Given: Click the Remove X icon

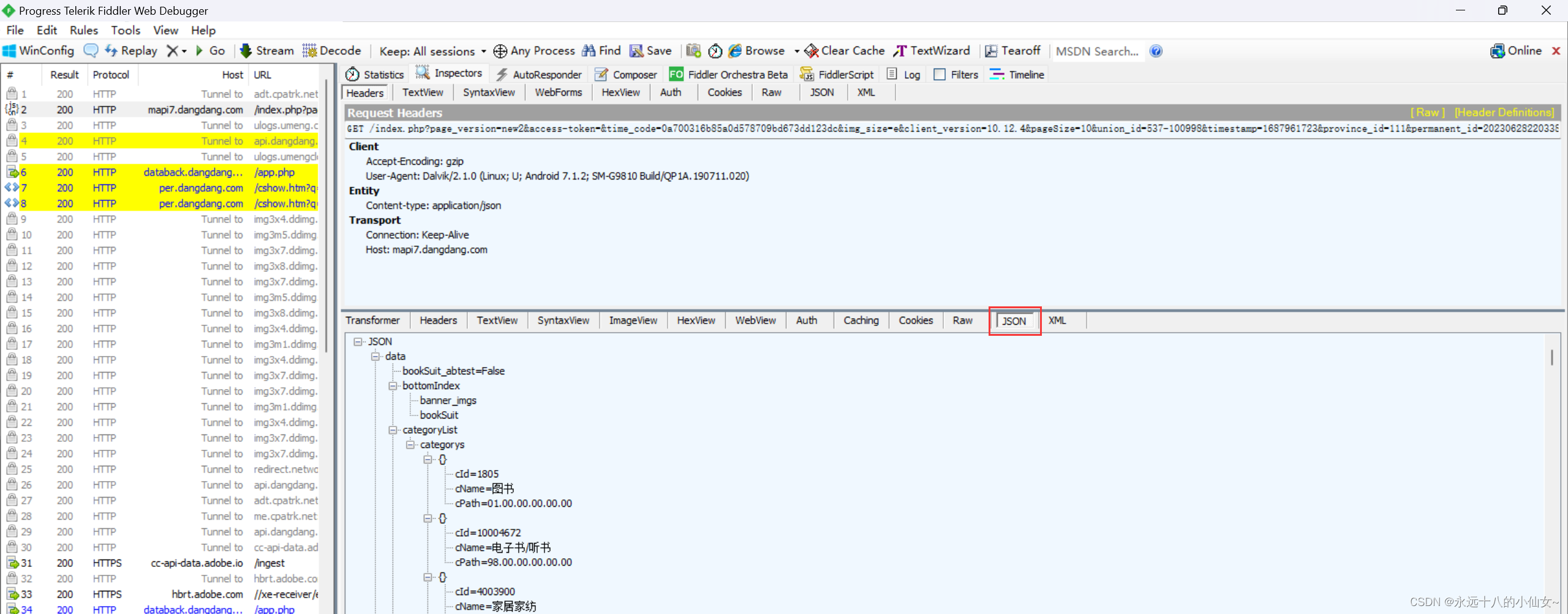Looking at the screenshot, I should (x=173, y=51).
